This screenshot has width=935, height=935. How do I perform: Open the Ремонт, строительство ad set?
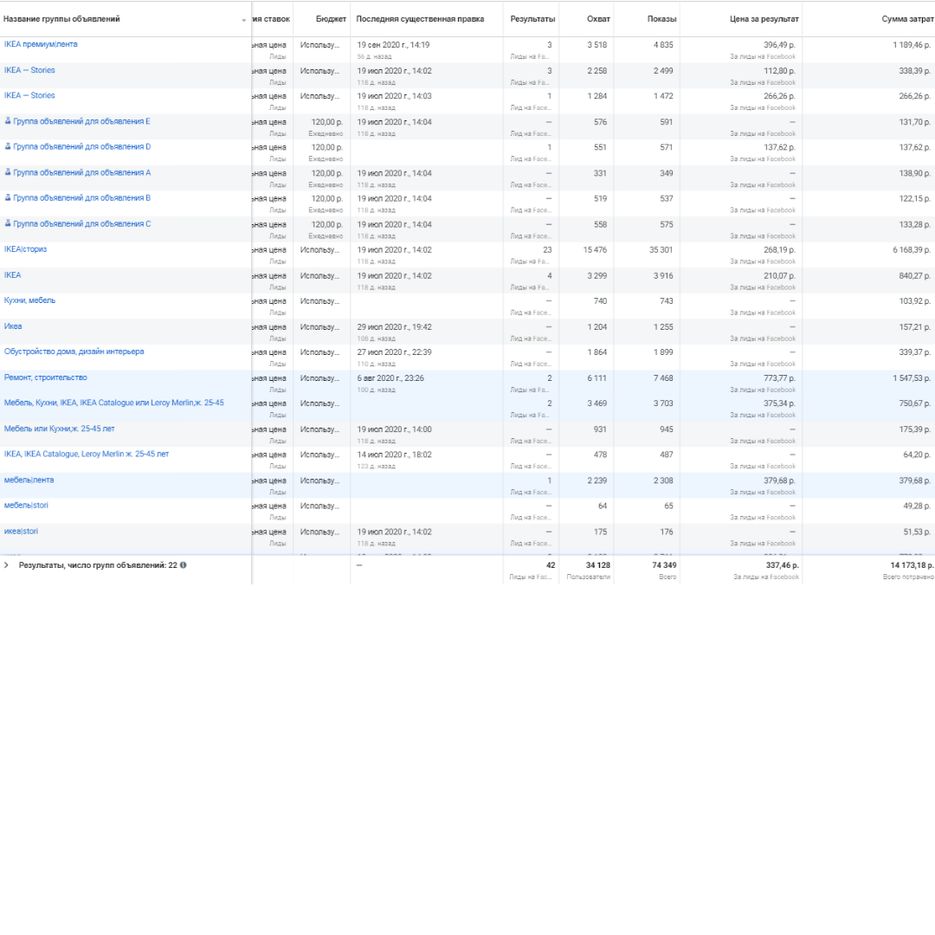point(45,377)
